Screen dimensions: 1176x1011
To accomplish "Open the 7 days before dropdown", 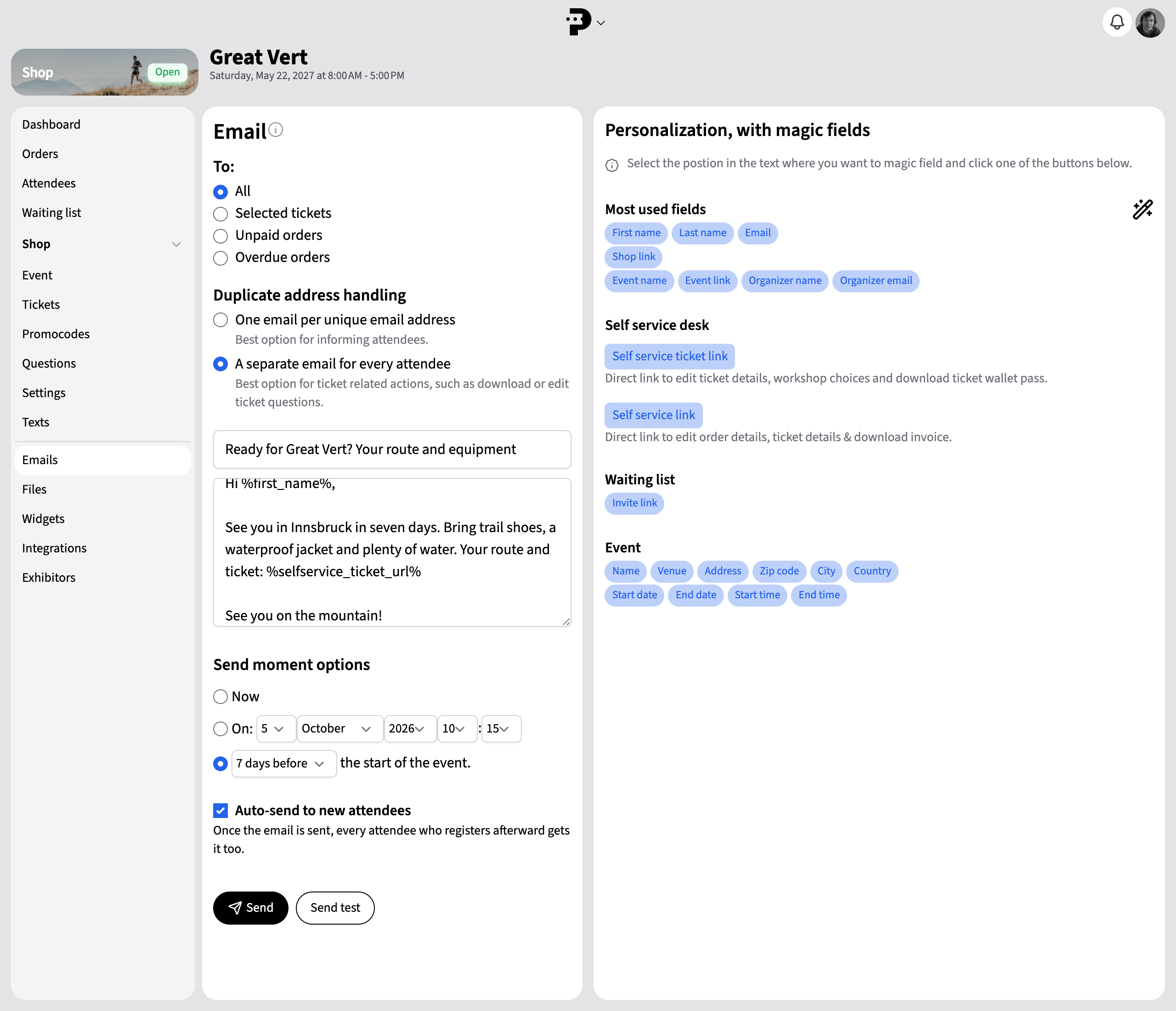I will (284, 763).
